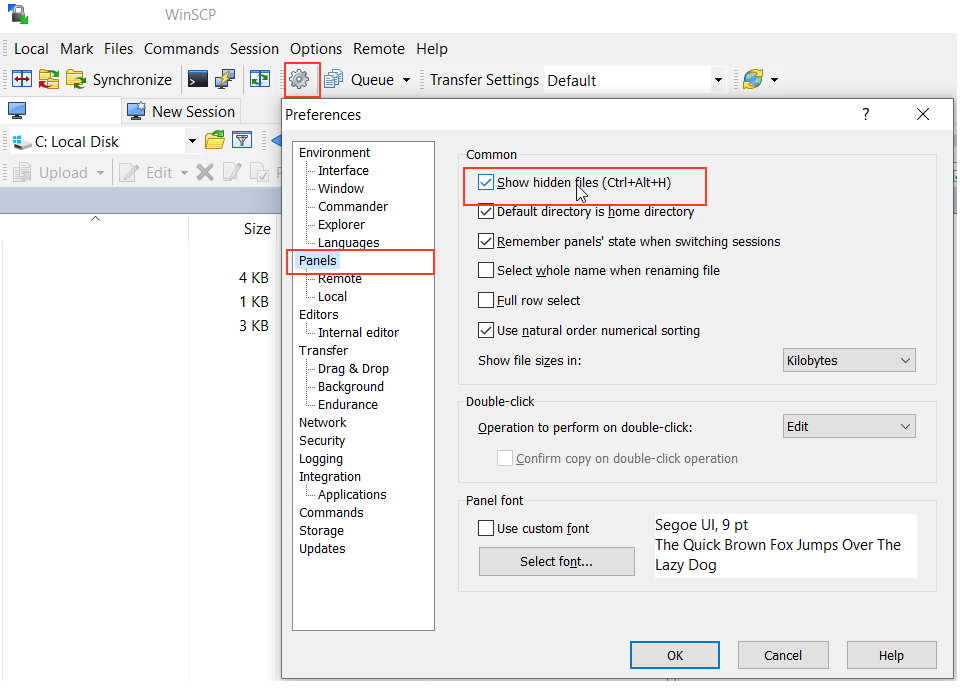Toggle Default directory is home directory checkbox
This screenshot has width=960, height=700.
[x=486, y=212]
